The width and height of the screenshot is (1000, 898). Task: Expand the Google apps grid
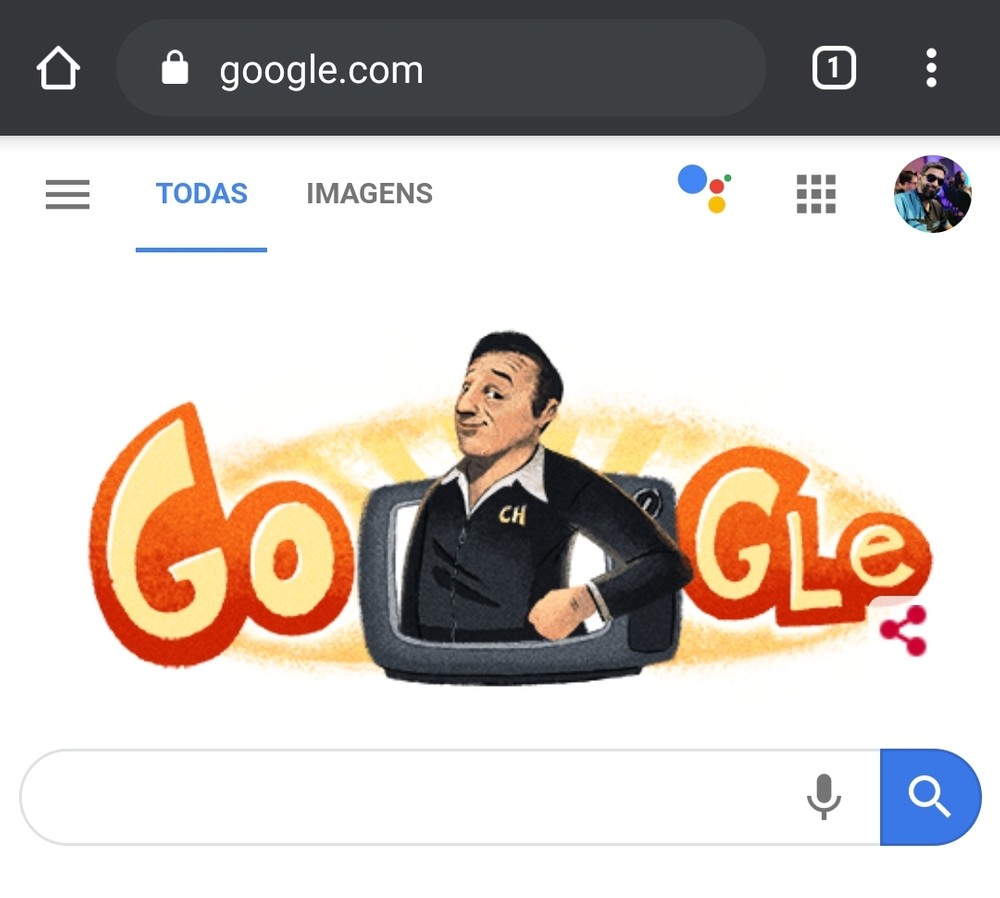(816, 194)
